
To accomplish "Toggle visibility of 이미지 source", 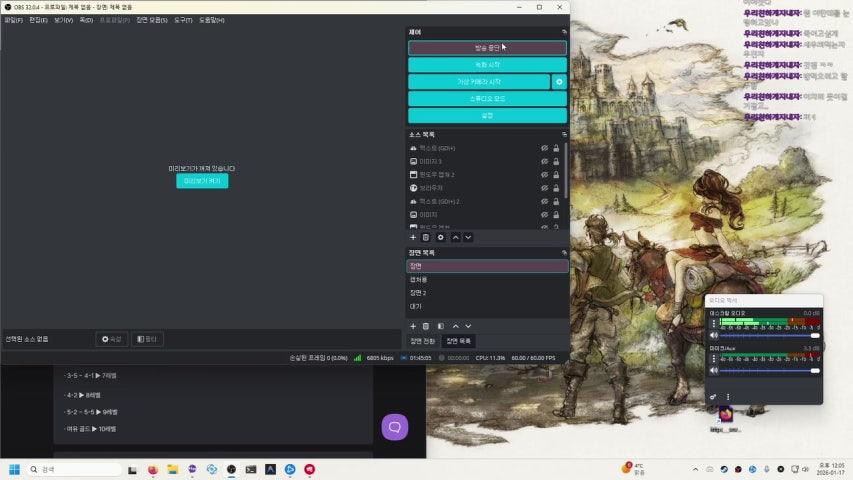I will point(544,214).
